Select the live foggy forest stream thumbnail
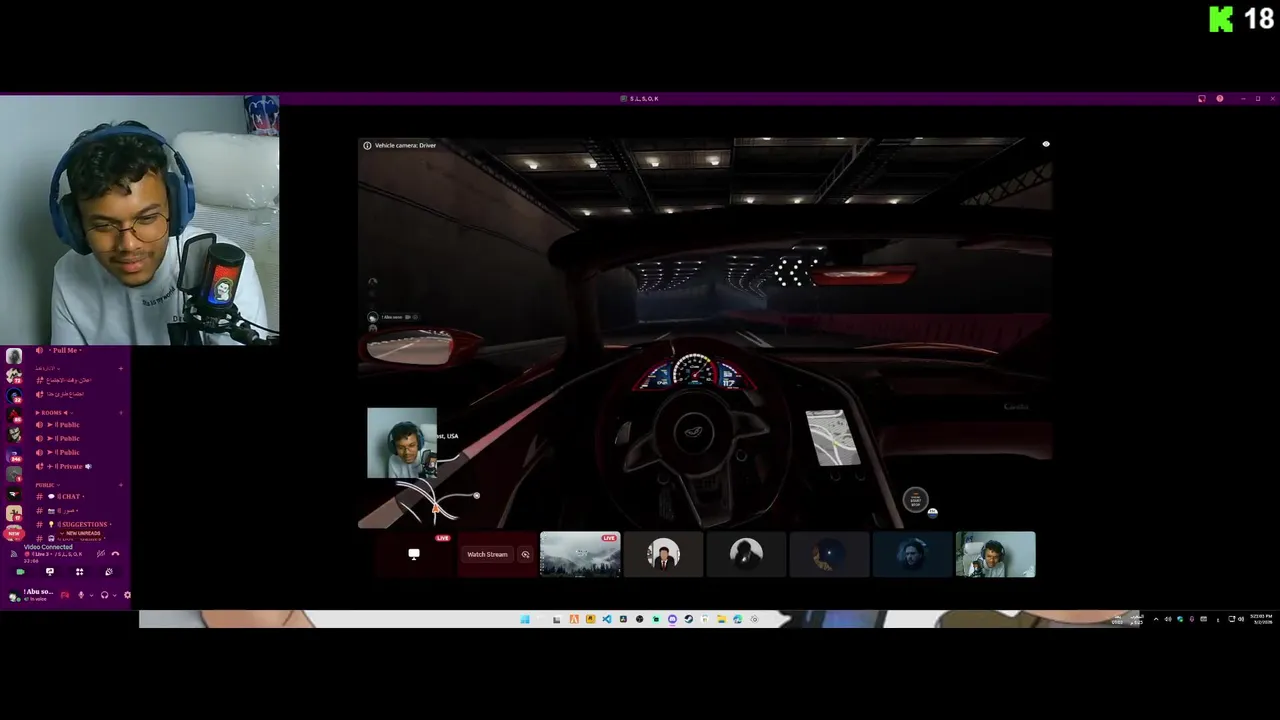 pos(580,554)
